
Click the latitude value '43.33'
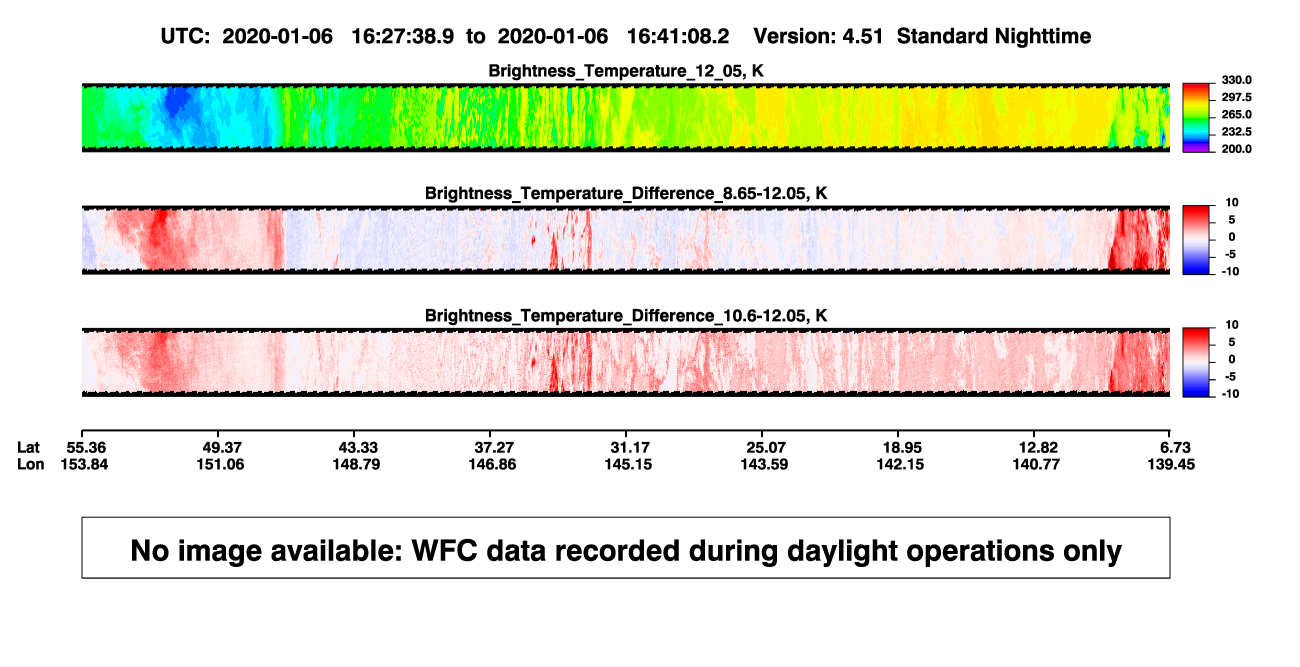(358, 447)
